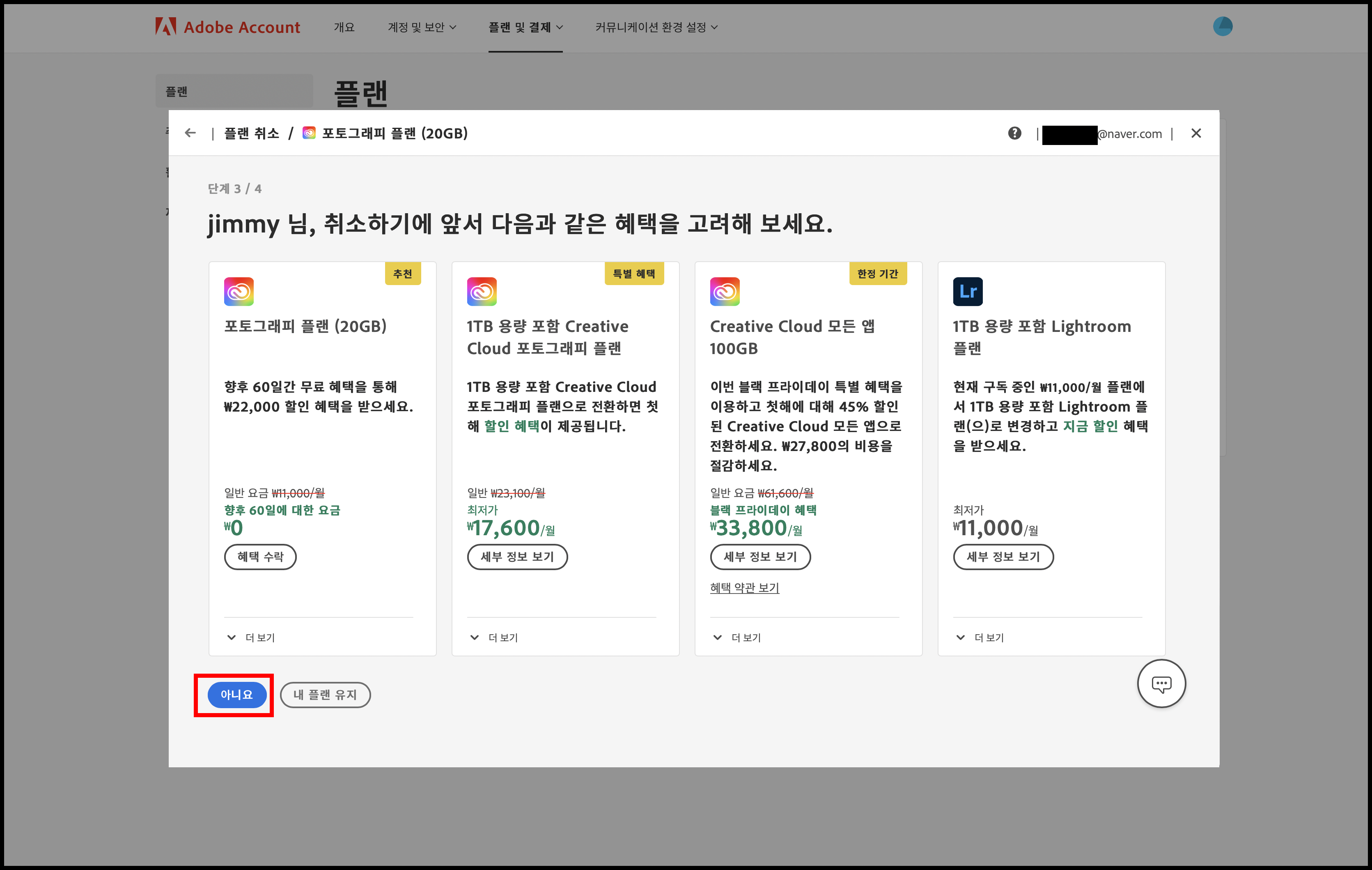Click Creative Cloud icon on 포토그래피 플랜 (20GB) card
Screen dimensions: 1372x870
pyautogui.click(x=239, y=291)
